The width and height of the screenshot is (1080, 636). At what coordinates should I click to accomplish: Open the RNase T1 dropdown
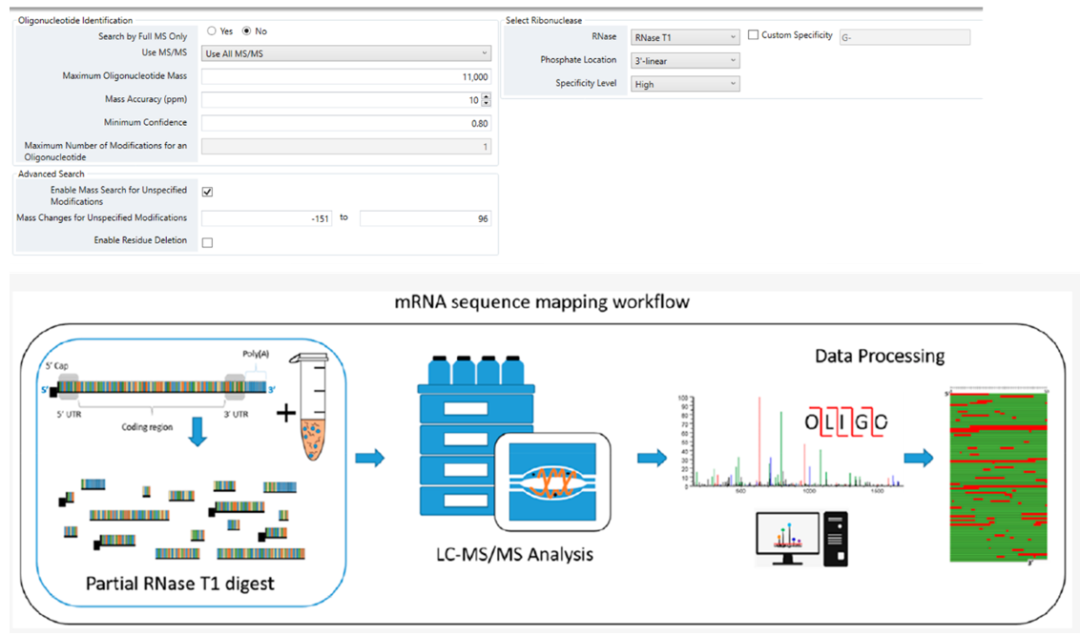pos(685,37)
